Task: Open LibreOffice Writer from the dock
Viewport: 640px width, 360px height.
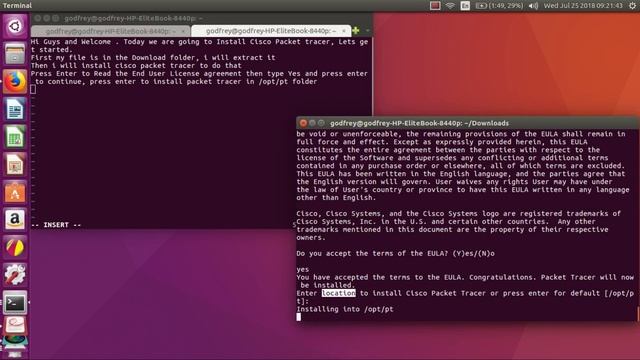Action: (15, 109)
